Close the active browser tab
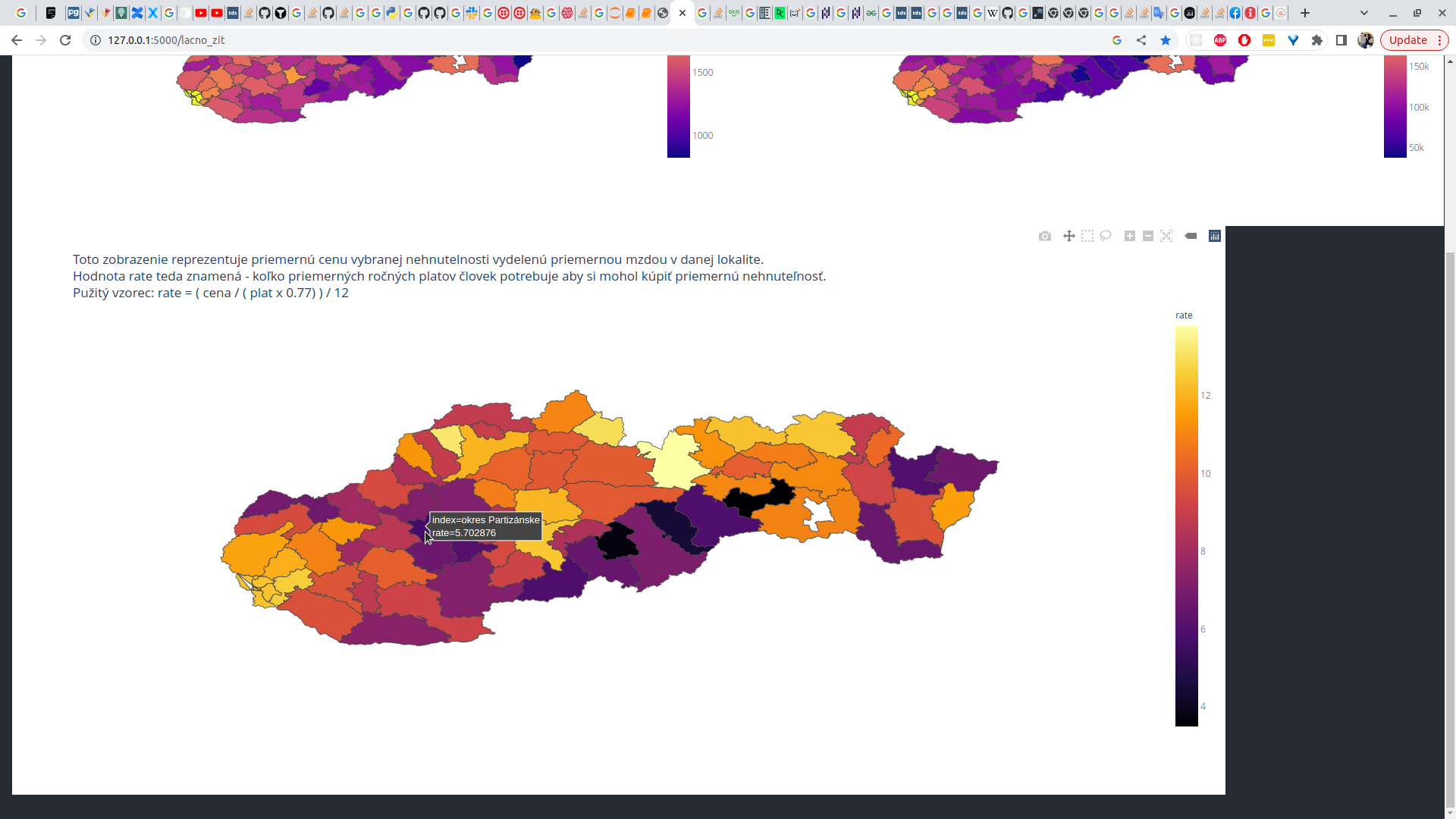This screenshot has width=1456, height=819. (x=682, y=13)
